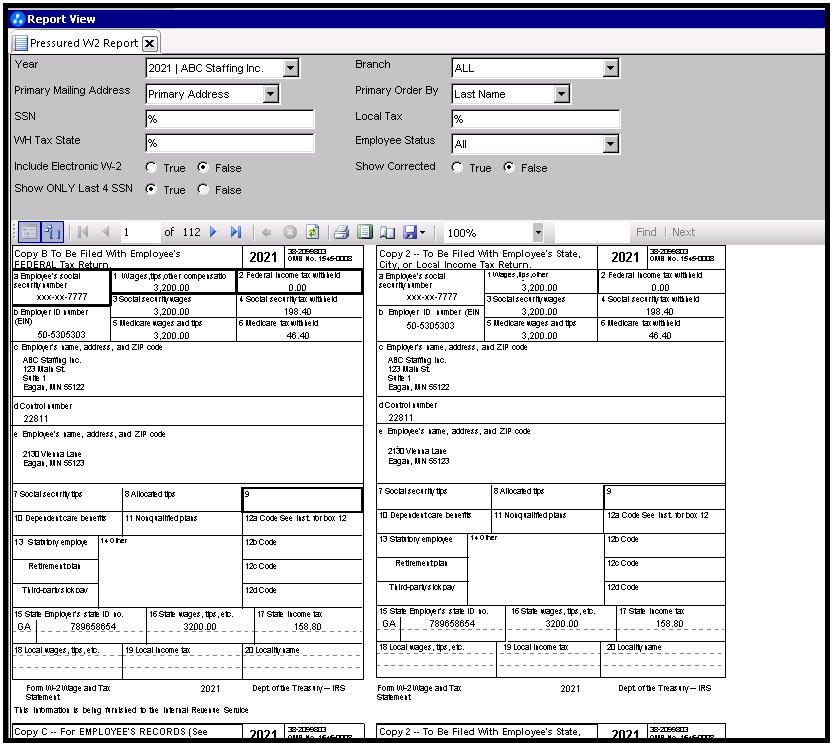
Task: Click the Refresh report icon
Action: [312, 232]
